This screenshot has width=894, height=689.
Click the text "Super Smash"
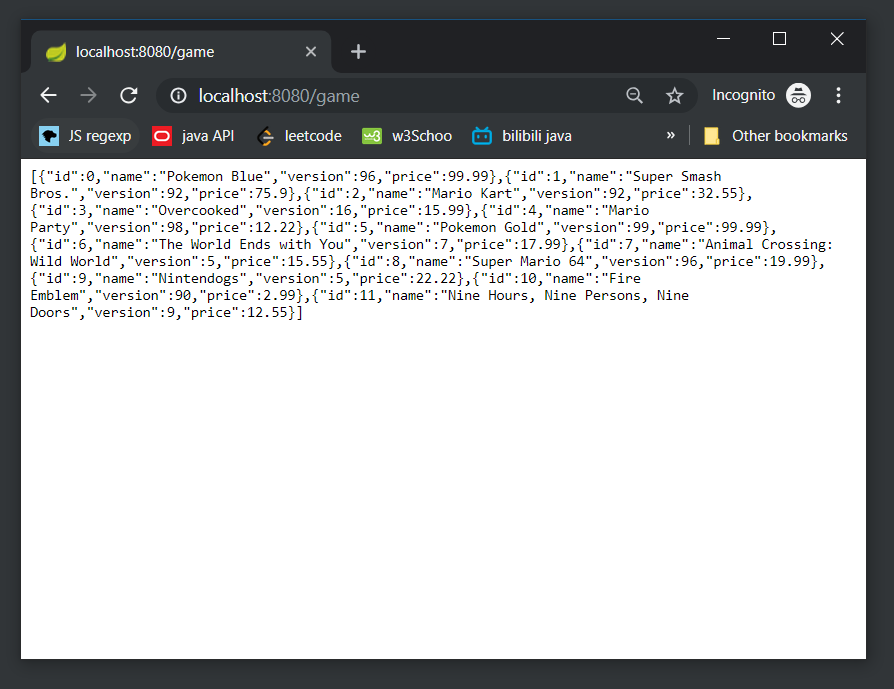pos(677,176)
